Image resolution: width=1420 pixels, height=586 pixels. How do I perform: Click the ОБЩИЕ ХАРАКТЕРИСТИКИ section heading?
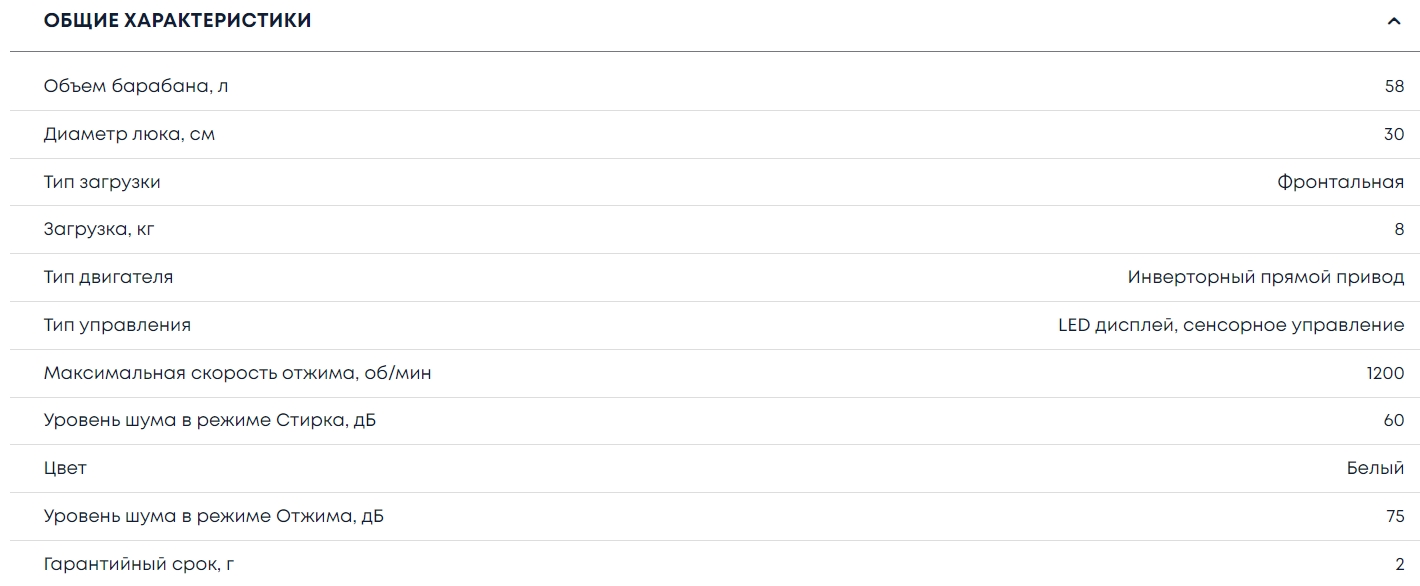click(x=178, y=20)
